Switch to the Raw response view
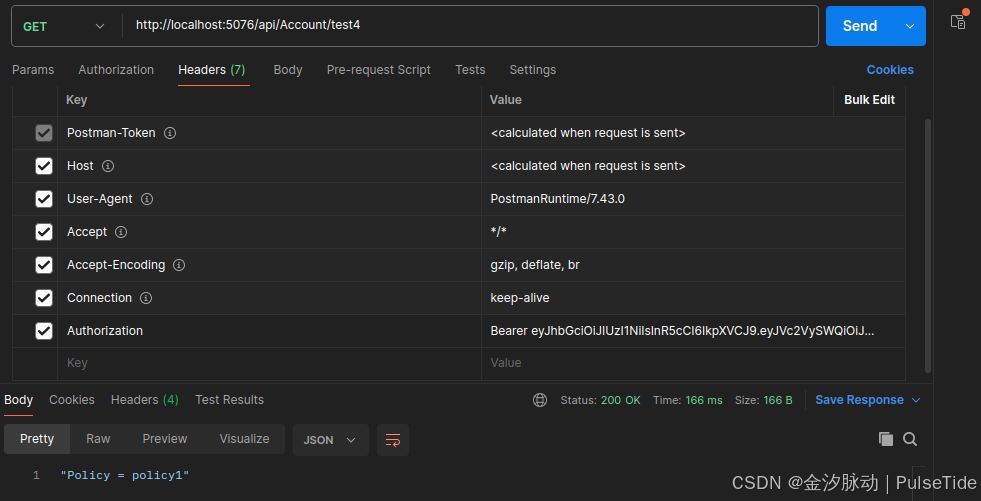 (98, 439)
